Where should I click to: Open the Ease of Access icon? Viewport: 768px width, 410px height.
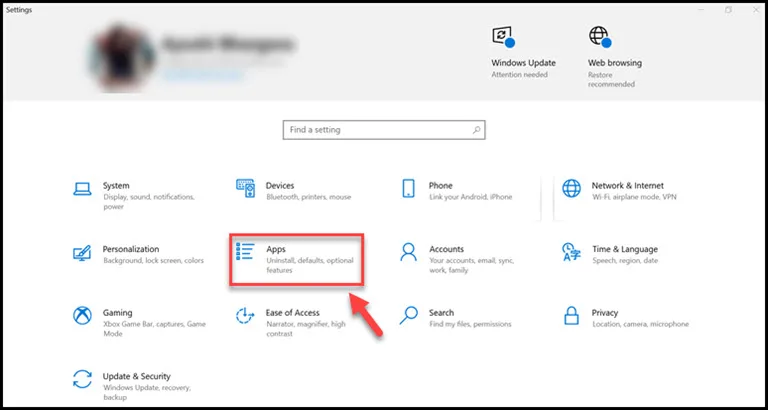pyautogui.click(x=245, y=315)
